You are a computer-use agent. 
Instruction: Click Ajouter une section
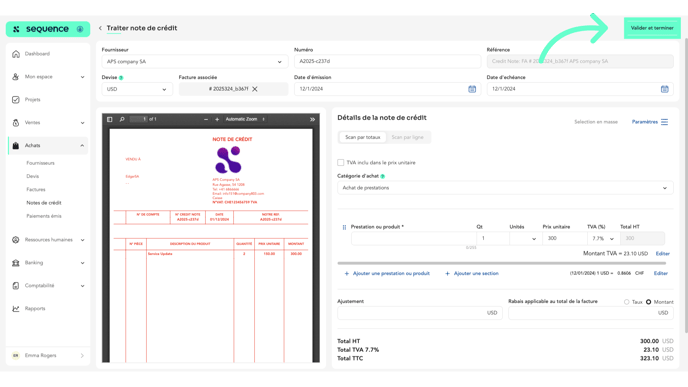[x=472, y=273]
